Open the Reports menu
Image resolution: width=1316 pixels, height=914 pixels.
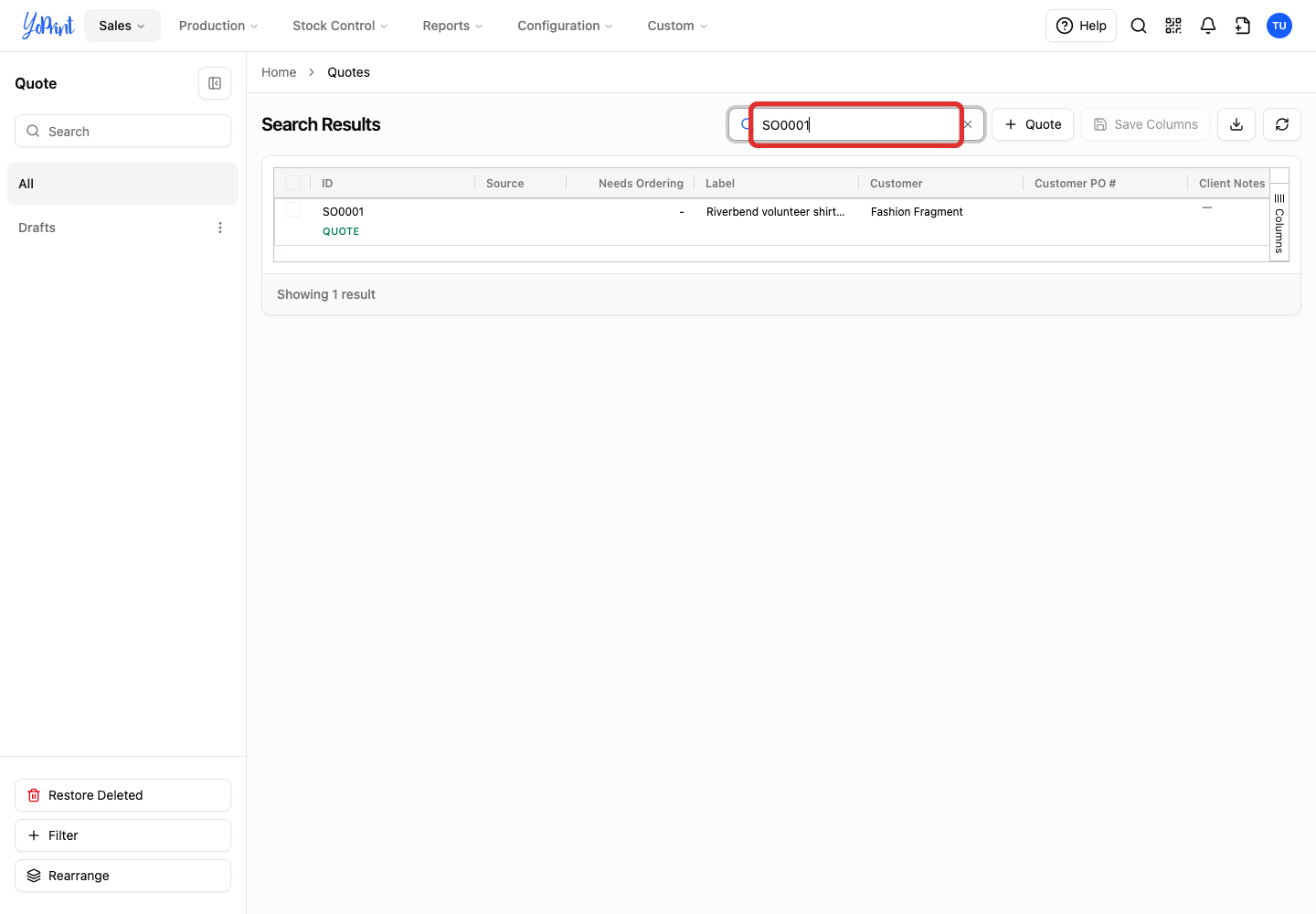(452, 26)
